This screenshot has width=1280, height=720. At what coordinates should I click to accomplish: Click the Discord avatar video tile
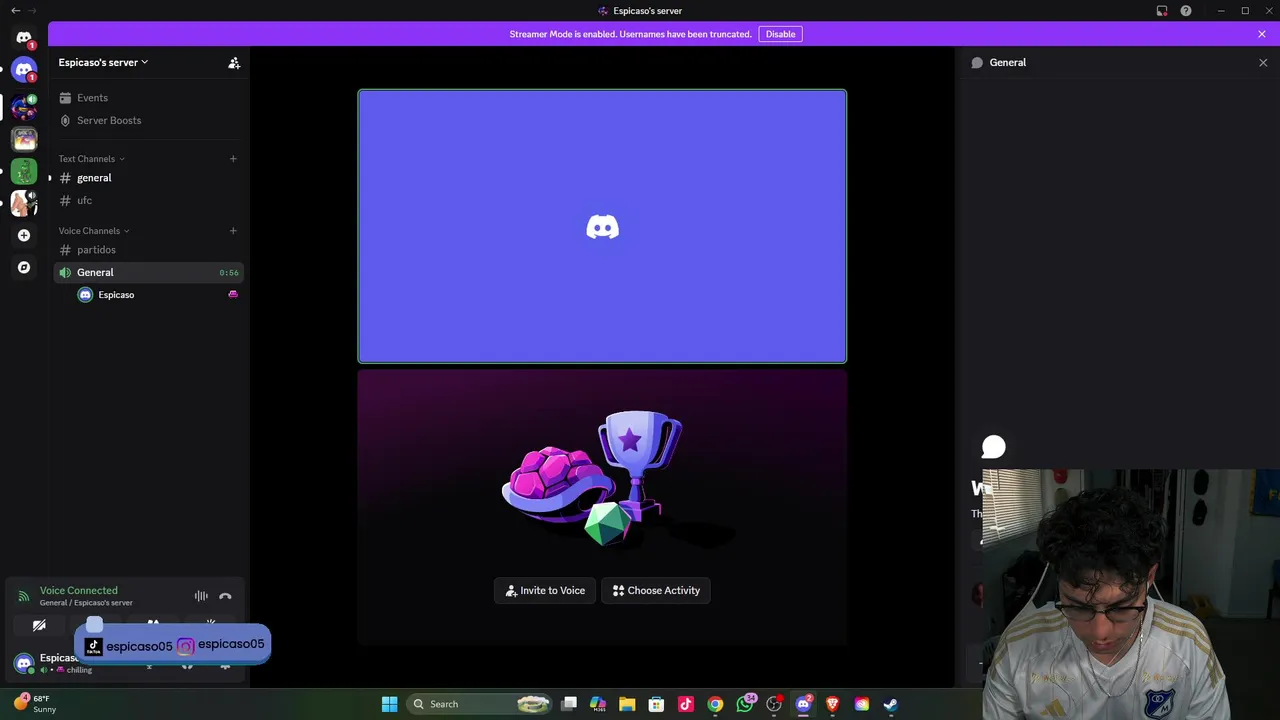tap(602, 226)
